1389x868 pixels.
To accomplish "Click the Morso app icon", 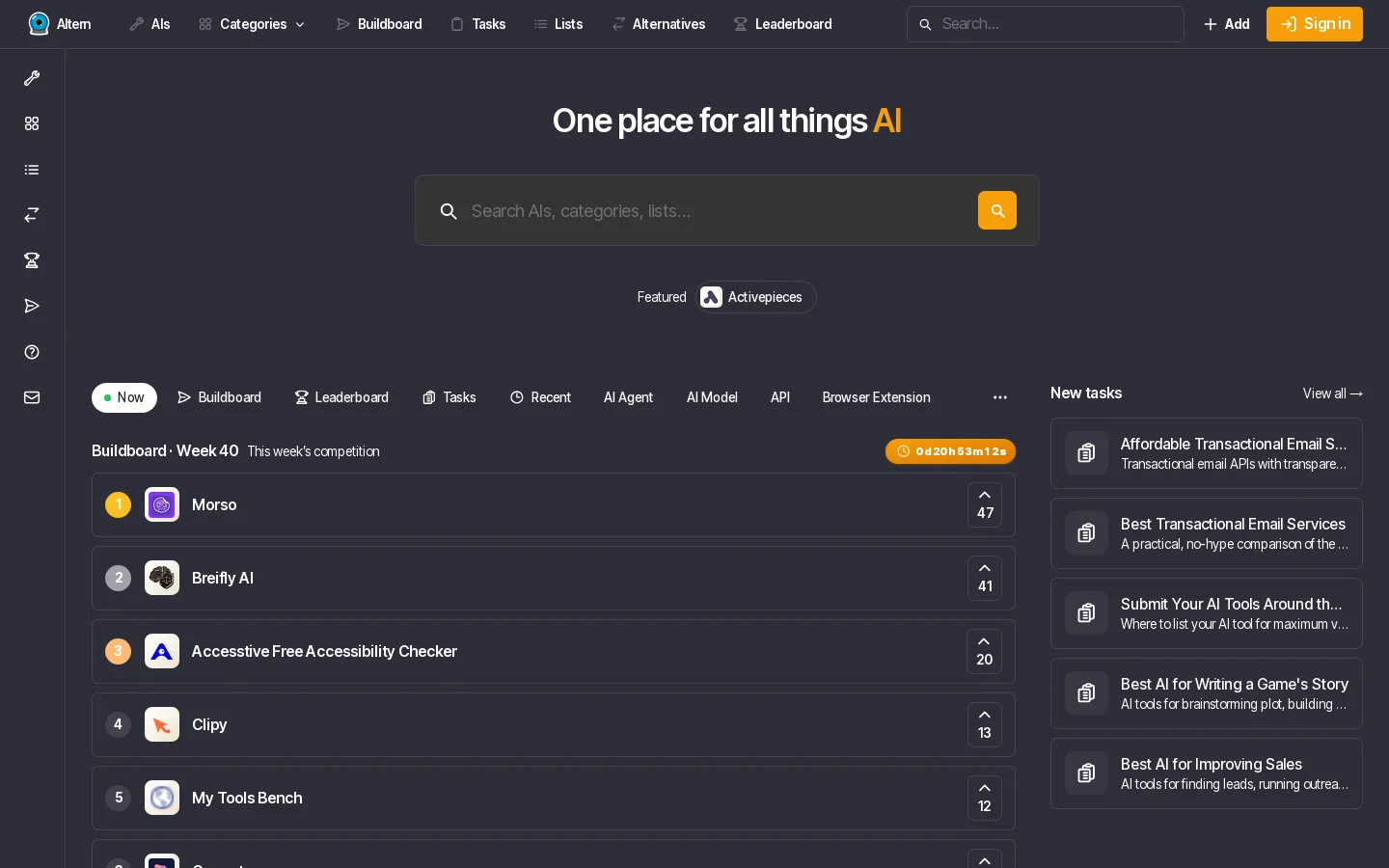I will (162, 504).
